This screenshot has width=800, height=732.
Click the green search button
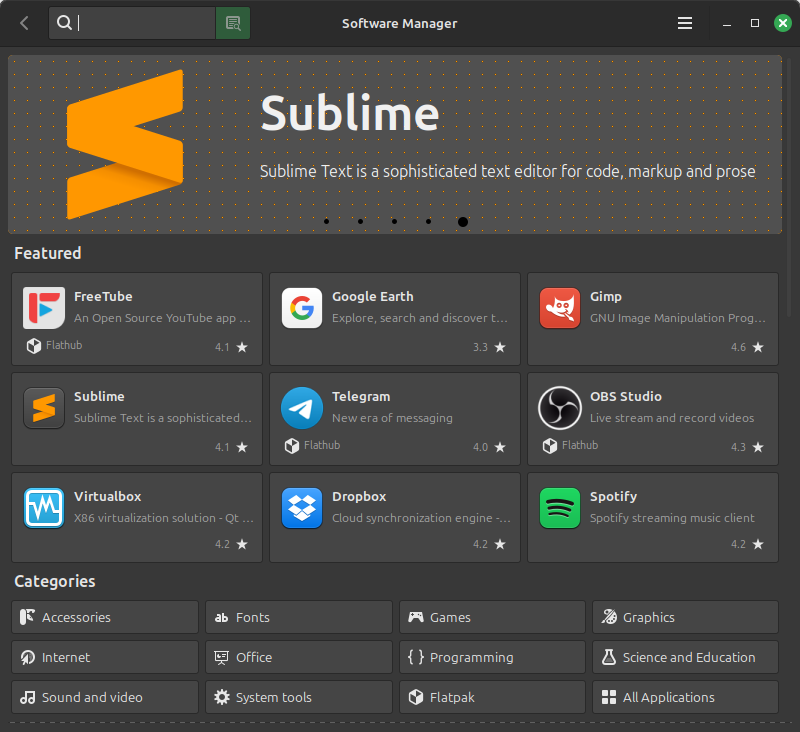(232, 22)
